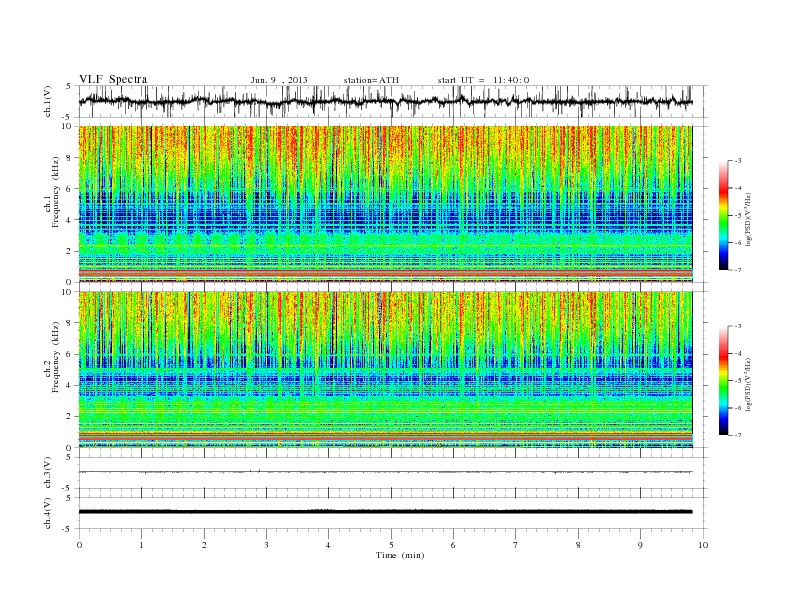Image resolution: width=792 pixels, height=612 pixels.
Task: Click the "VLF Spectra" title text
Action: tap(113, 79)
